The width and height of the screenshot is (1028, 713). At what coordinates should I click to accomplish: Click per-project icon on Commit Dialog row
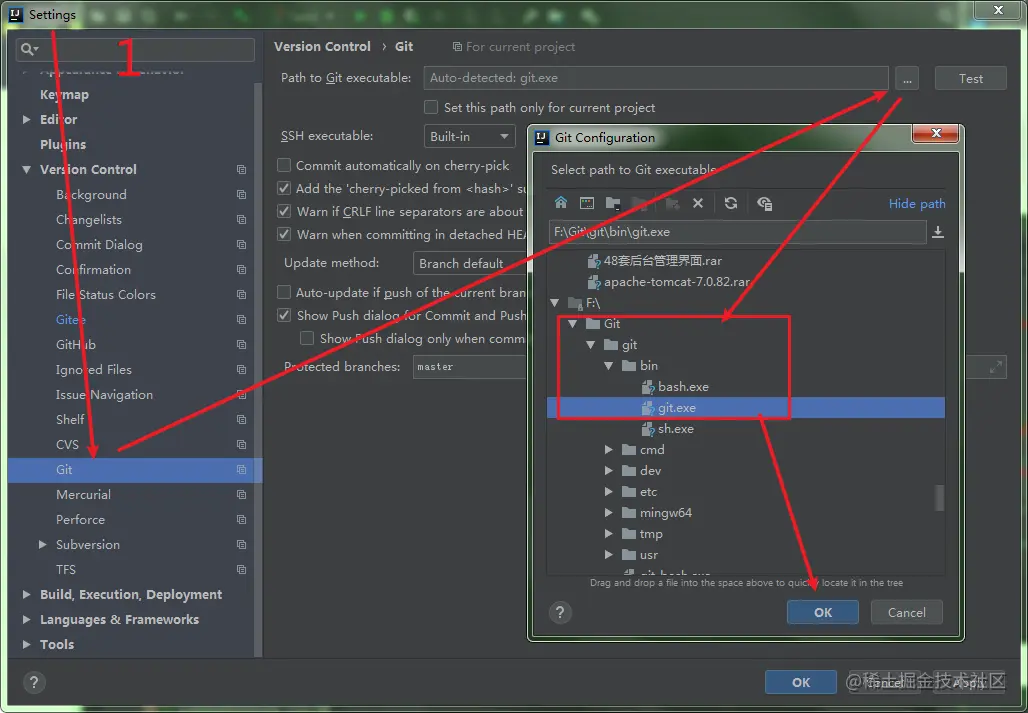(241, 244)
